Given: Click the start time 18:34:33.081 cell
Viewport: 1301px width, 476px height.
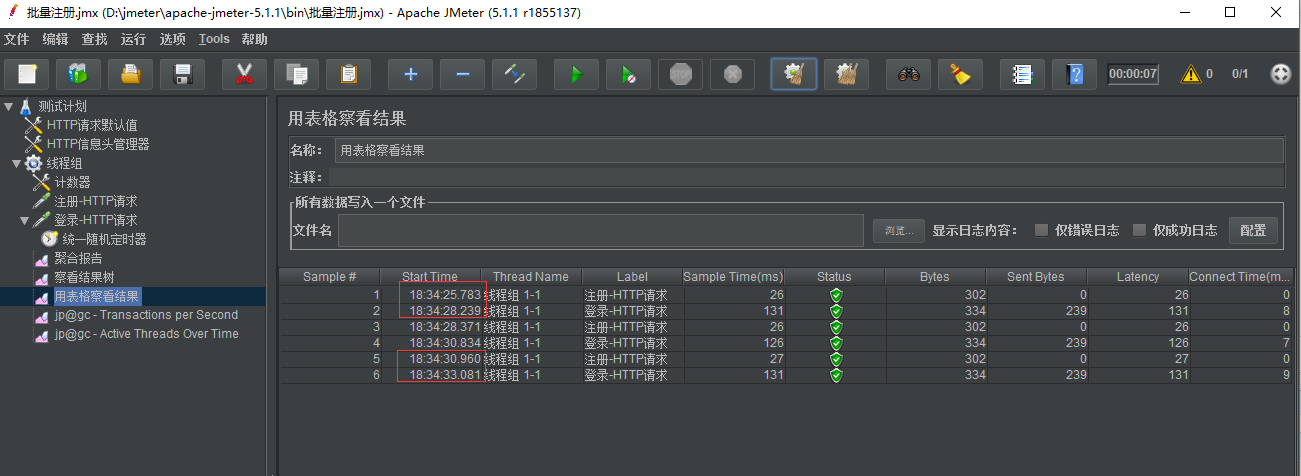Looking at the screenshot, I should (431, 375).
